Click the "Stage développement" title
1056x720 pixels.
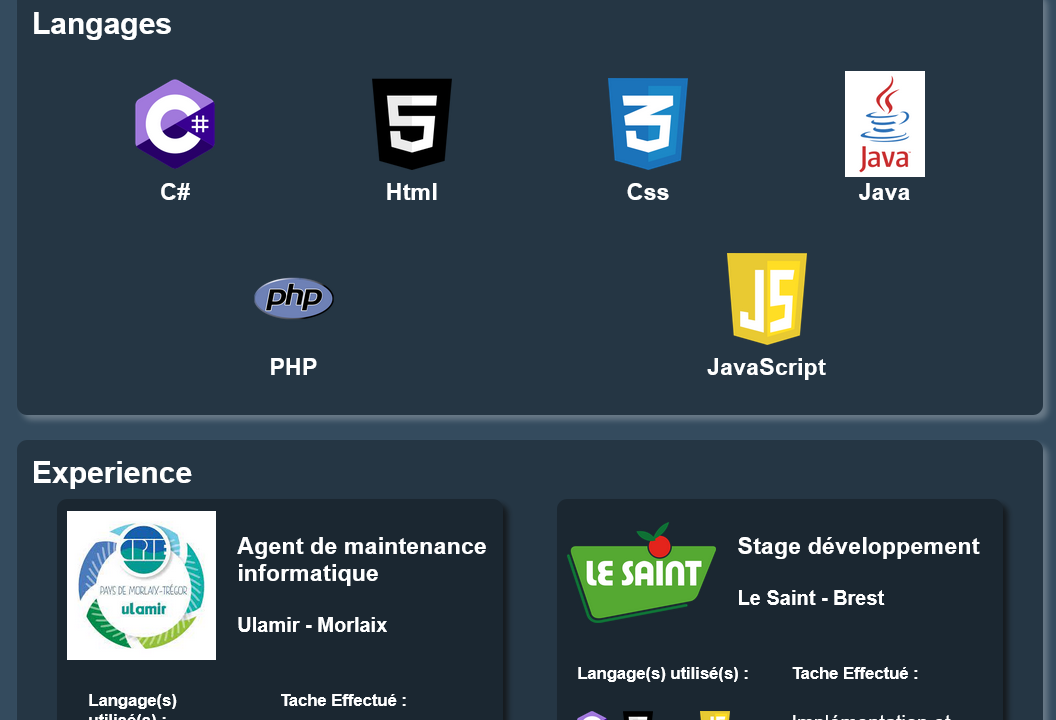click(858, 546)
